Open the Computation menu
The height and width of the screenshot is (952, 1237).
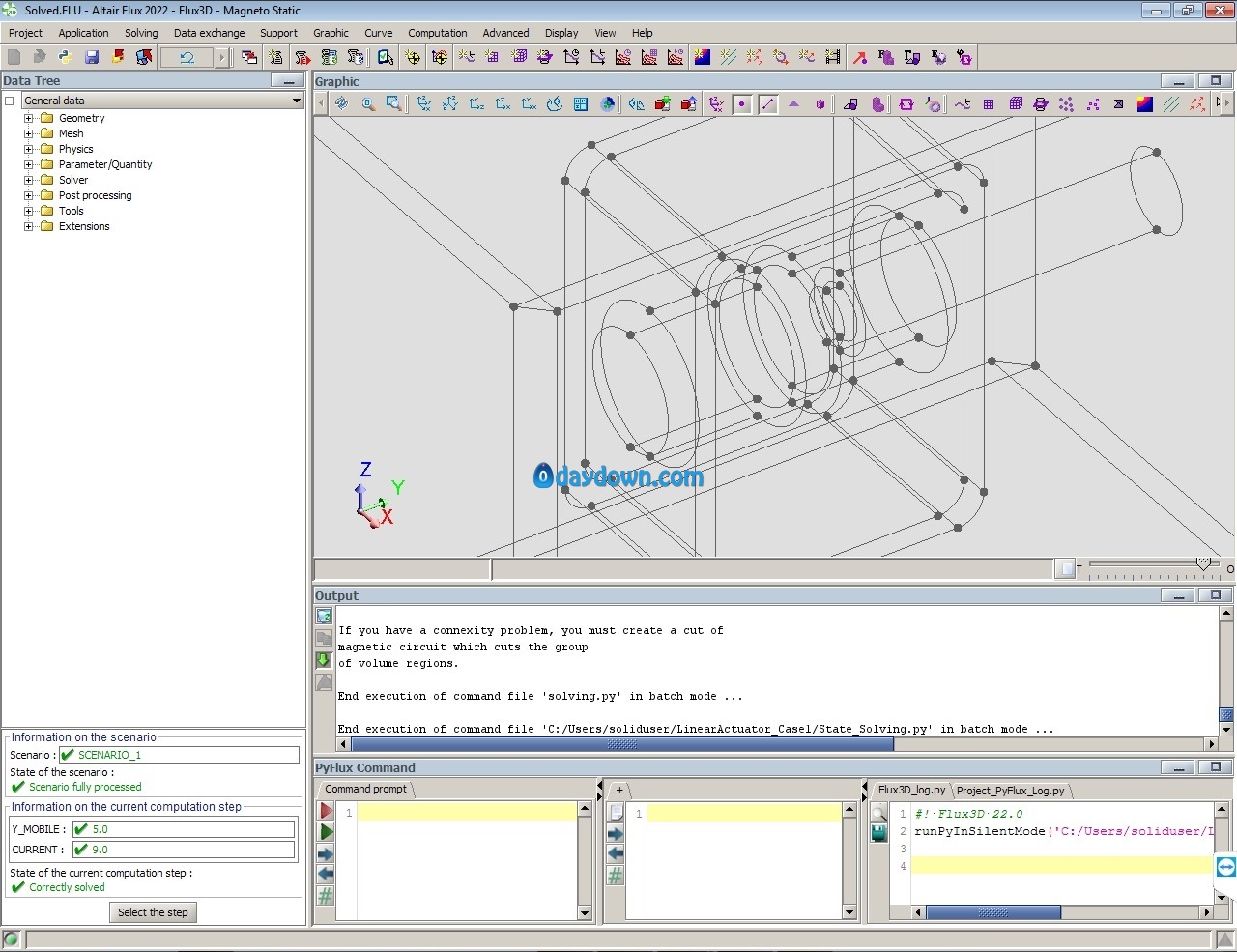pyautogui.click(x=437, y=33)
